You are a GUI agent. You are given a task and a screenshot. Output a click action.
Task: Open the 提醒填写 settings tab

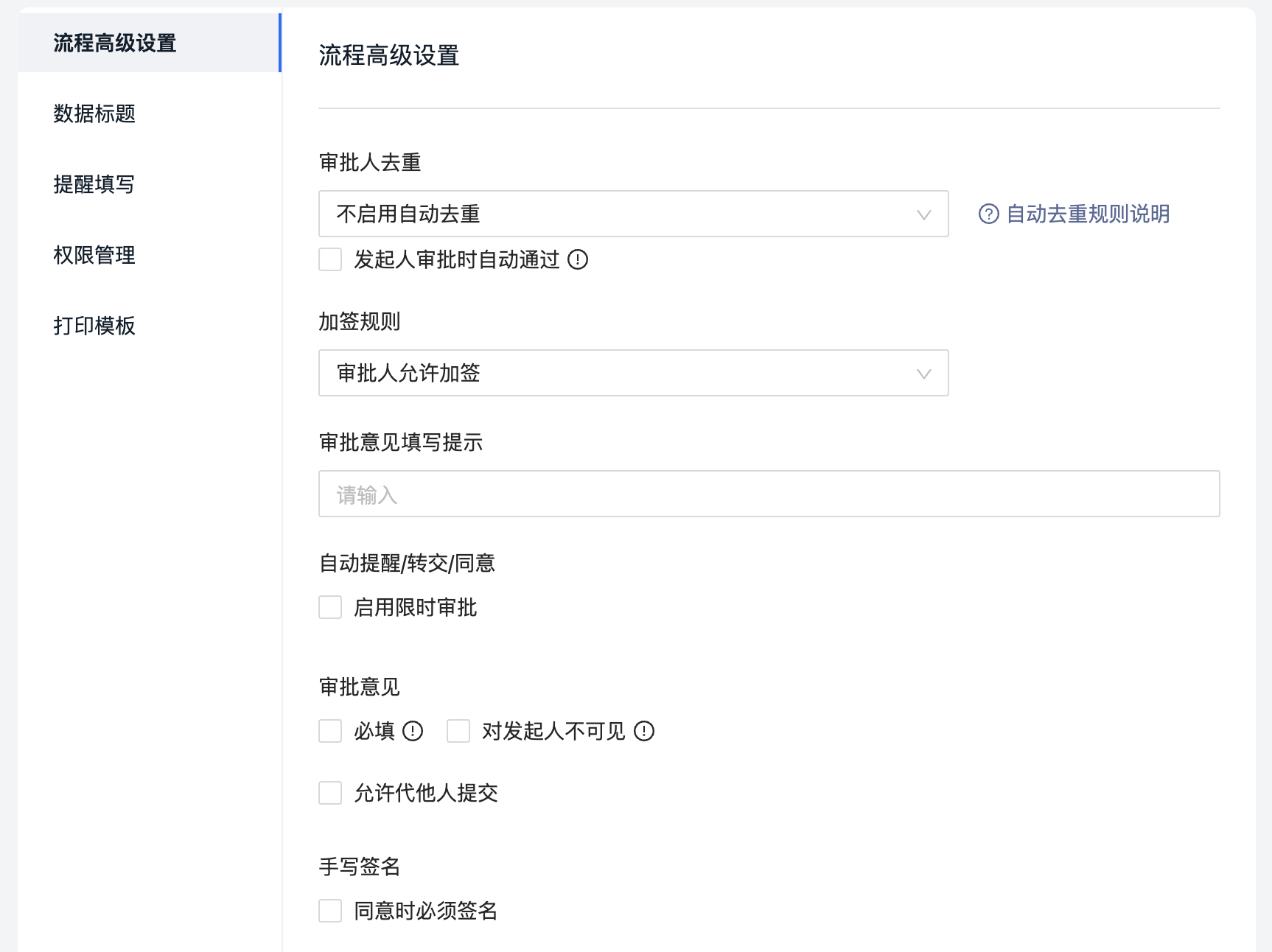[x=94, y=185]
